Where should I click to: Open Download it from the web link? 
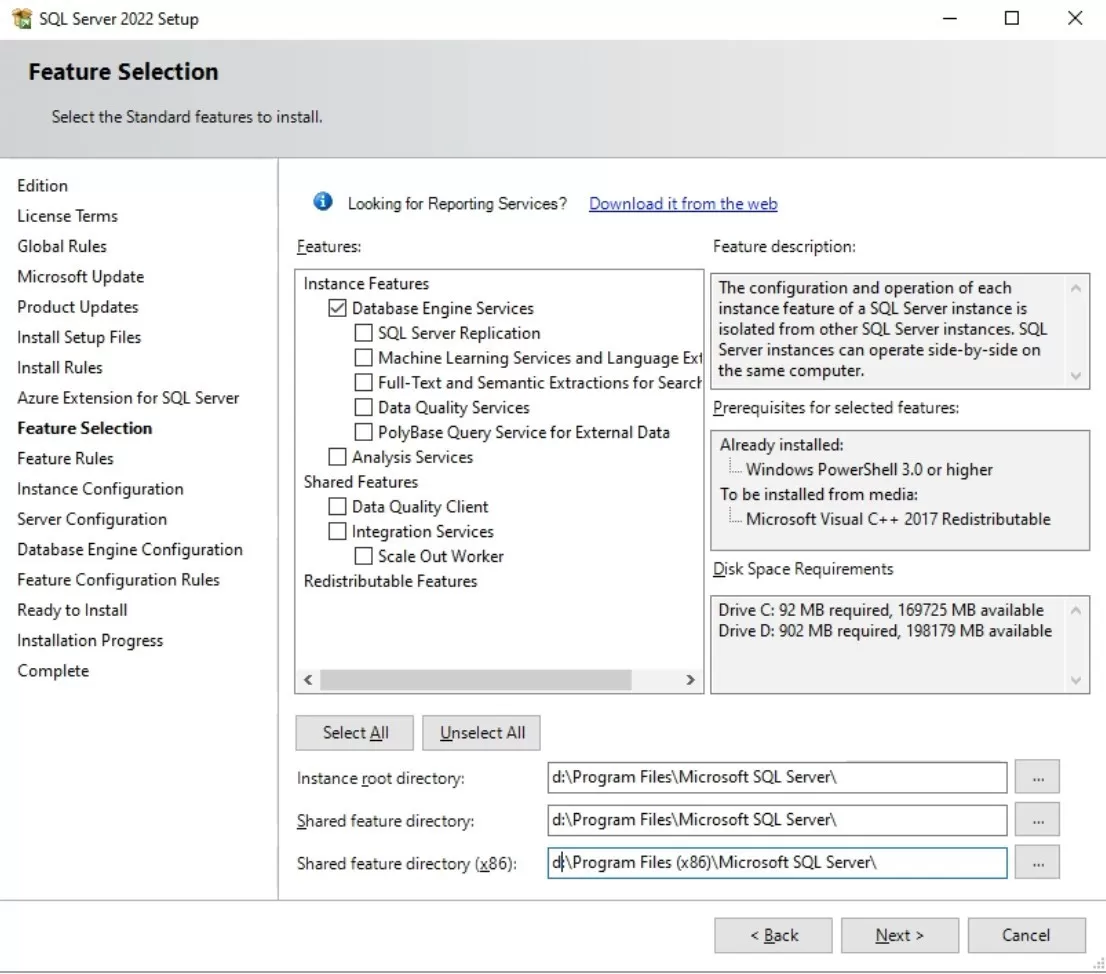click(x=683, y=204)
